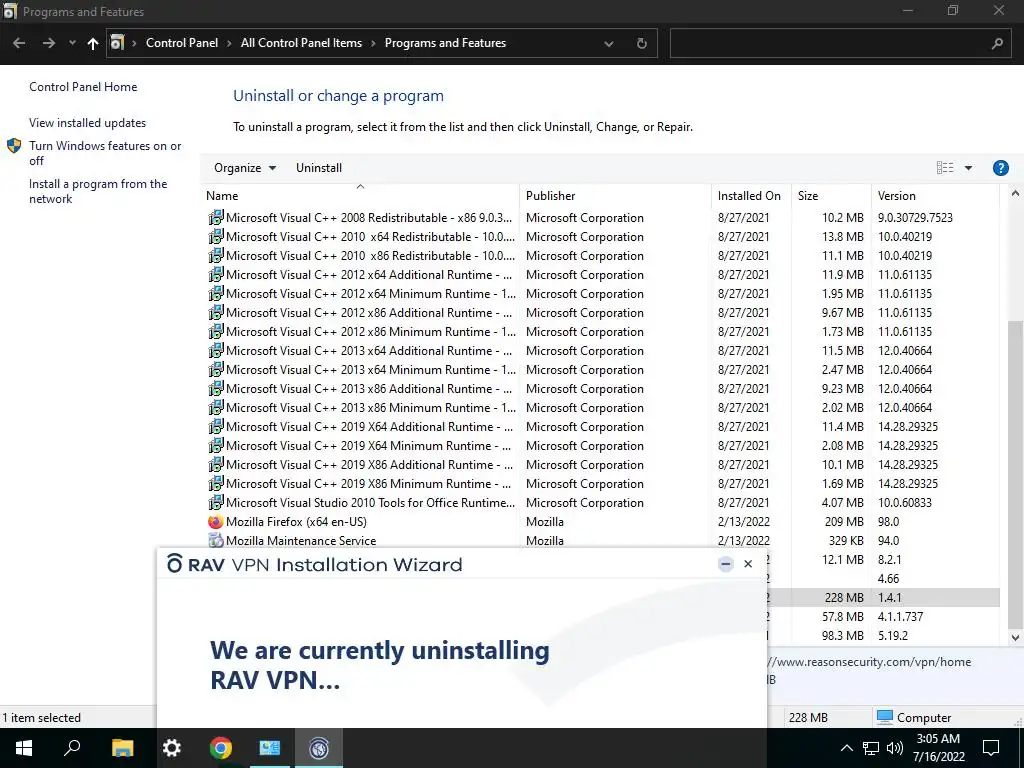Open the recent locations dropdown arrow

click(72, 43)
